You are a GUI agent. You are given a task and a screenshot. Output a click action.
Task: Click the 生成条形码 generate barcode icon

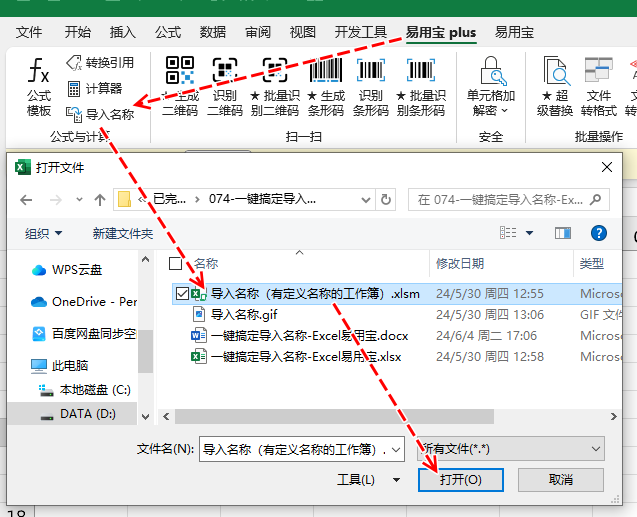pos(325,71)
